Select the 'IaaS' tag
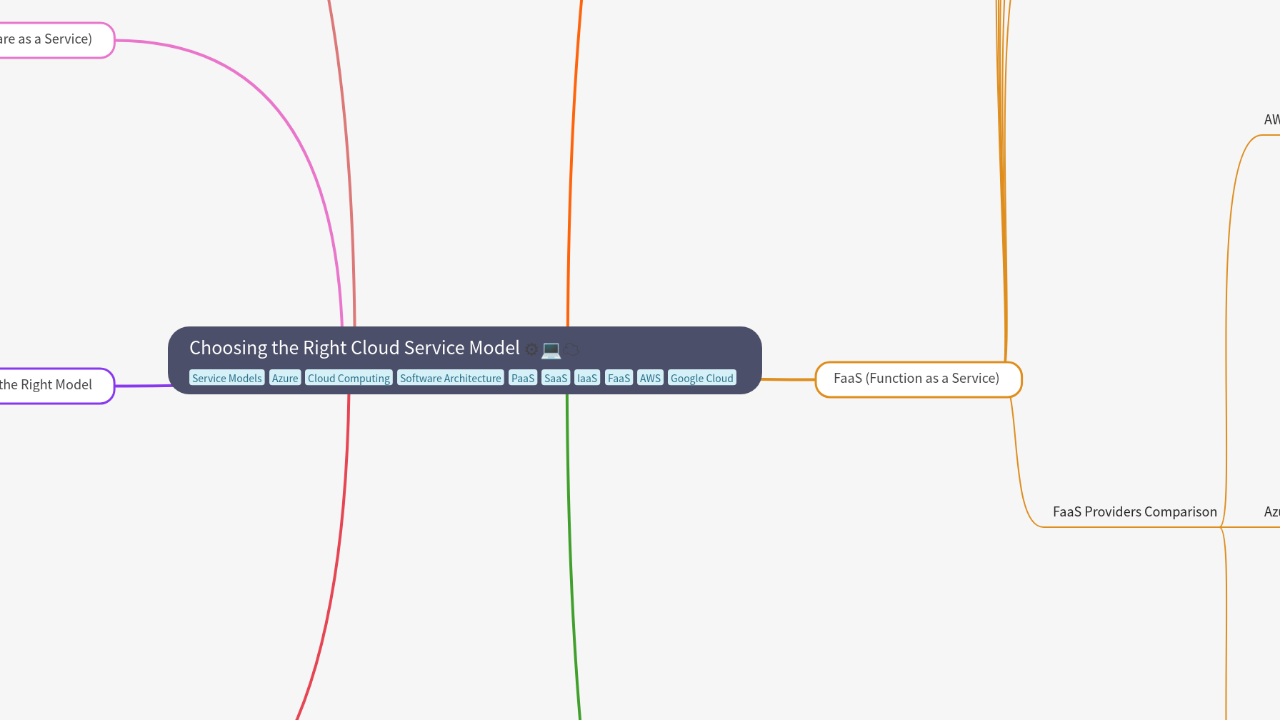Image resolution: width=1280 pixels, height=720 pixels. (587, 378)
